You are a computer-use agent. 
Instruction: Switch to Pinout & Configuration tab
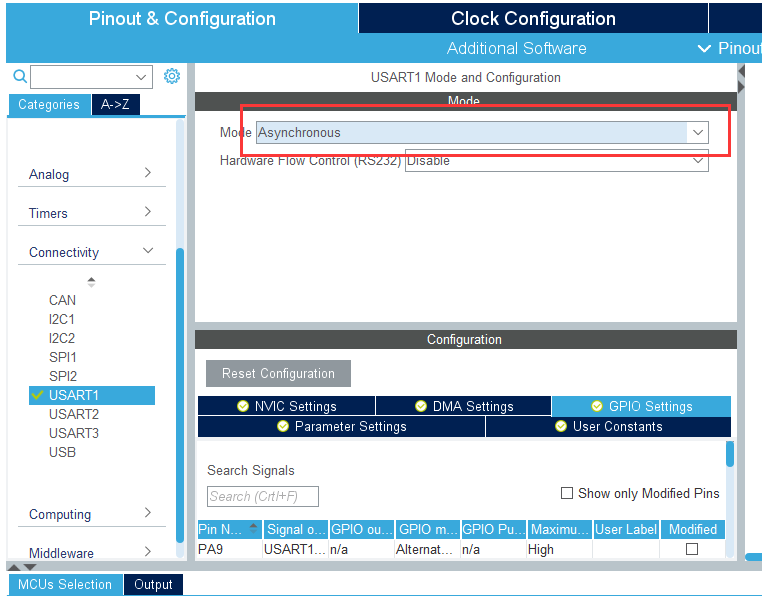(182, 18)
